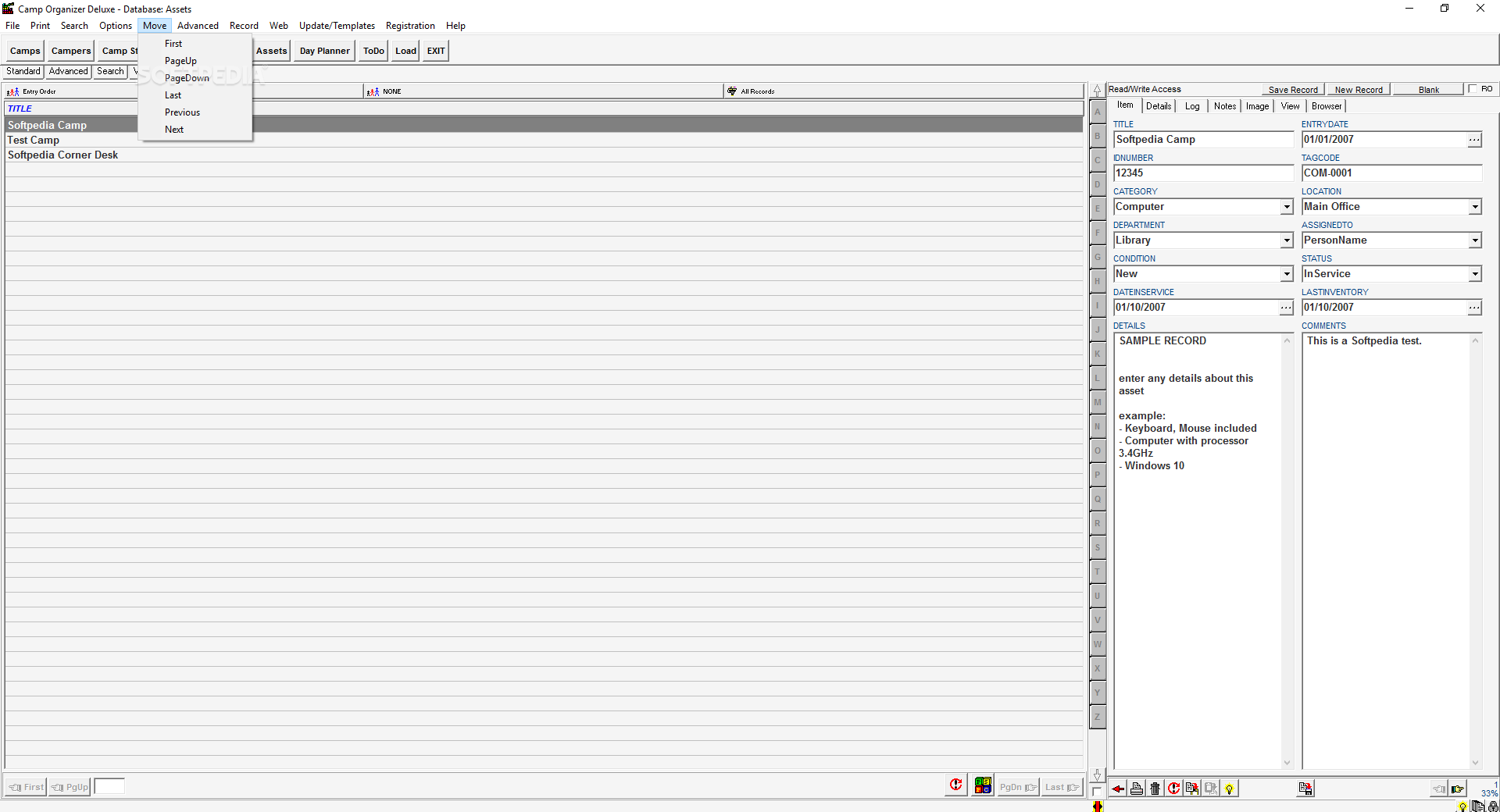
Task: Click the printer icon below the record panel
Action: (1137, 789)
